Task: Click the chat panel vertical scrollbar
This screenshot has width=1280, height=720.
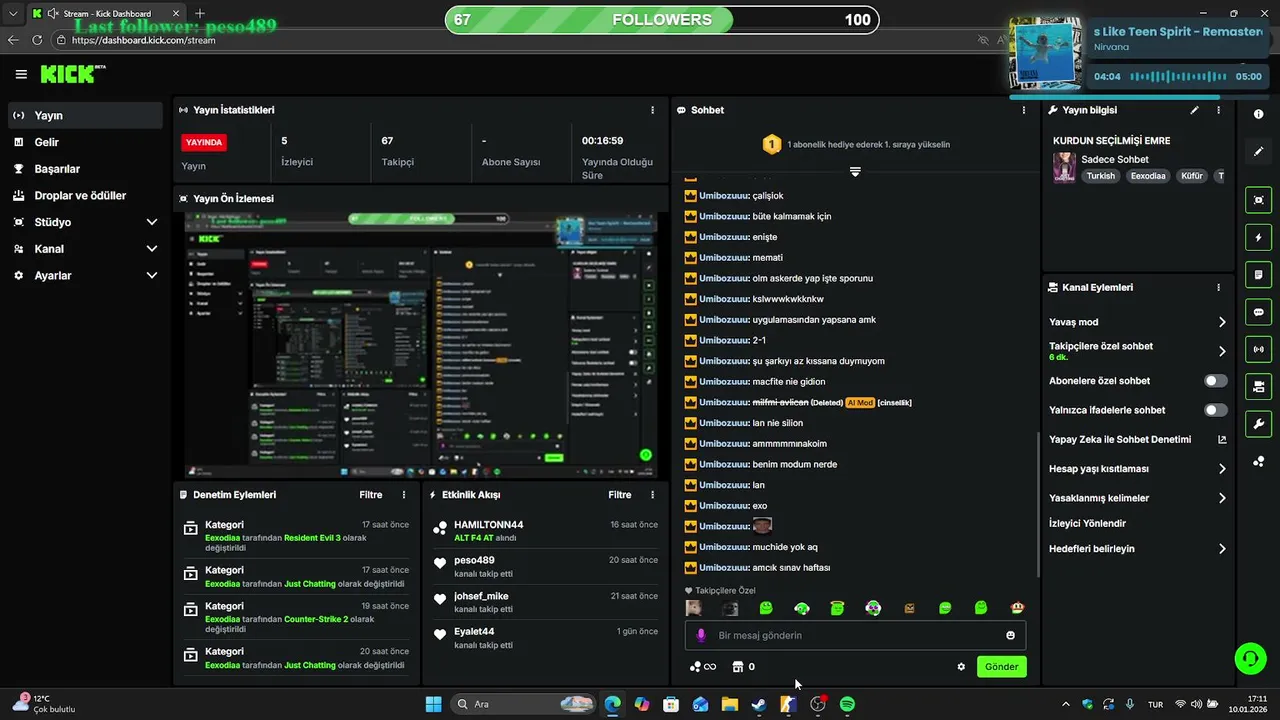Action: 1037,507
